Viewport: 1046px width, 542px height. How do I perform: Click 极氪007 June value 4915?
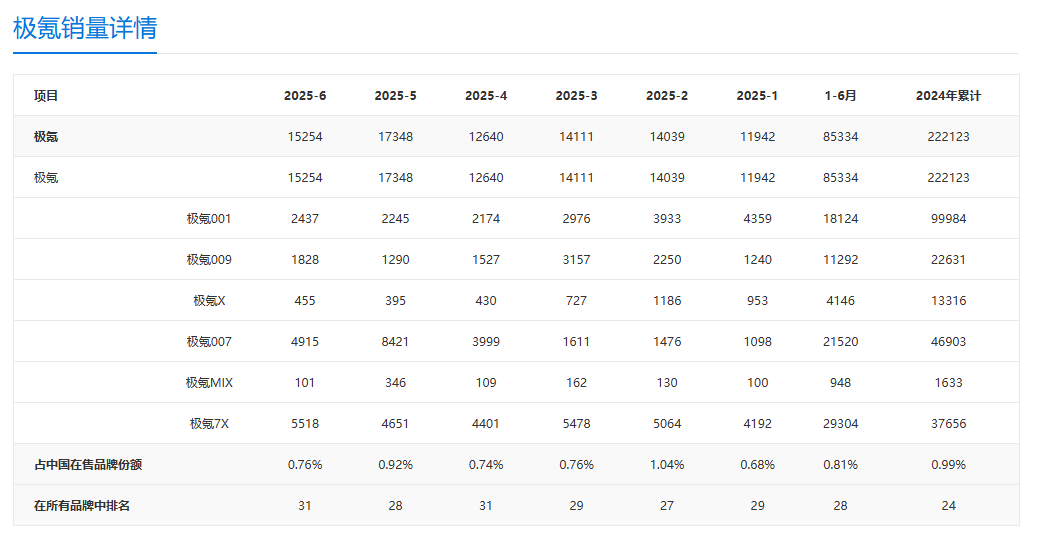305,342
